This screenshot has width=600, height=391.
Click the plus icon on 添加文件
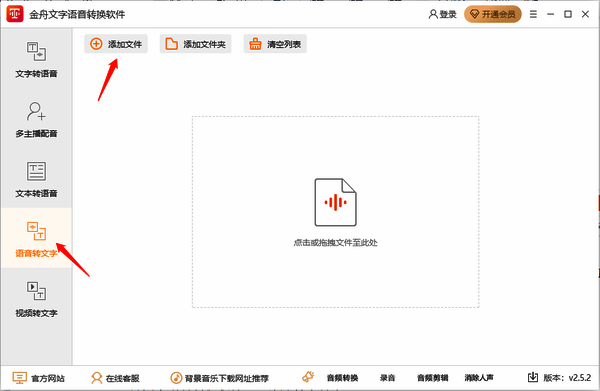click(96, 44)
